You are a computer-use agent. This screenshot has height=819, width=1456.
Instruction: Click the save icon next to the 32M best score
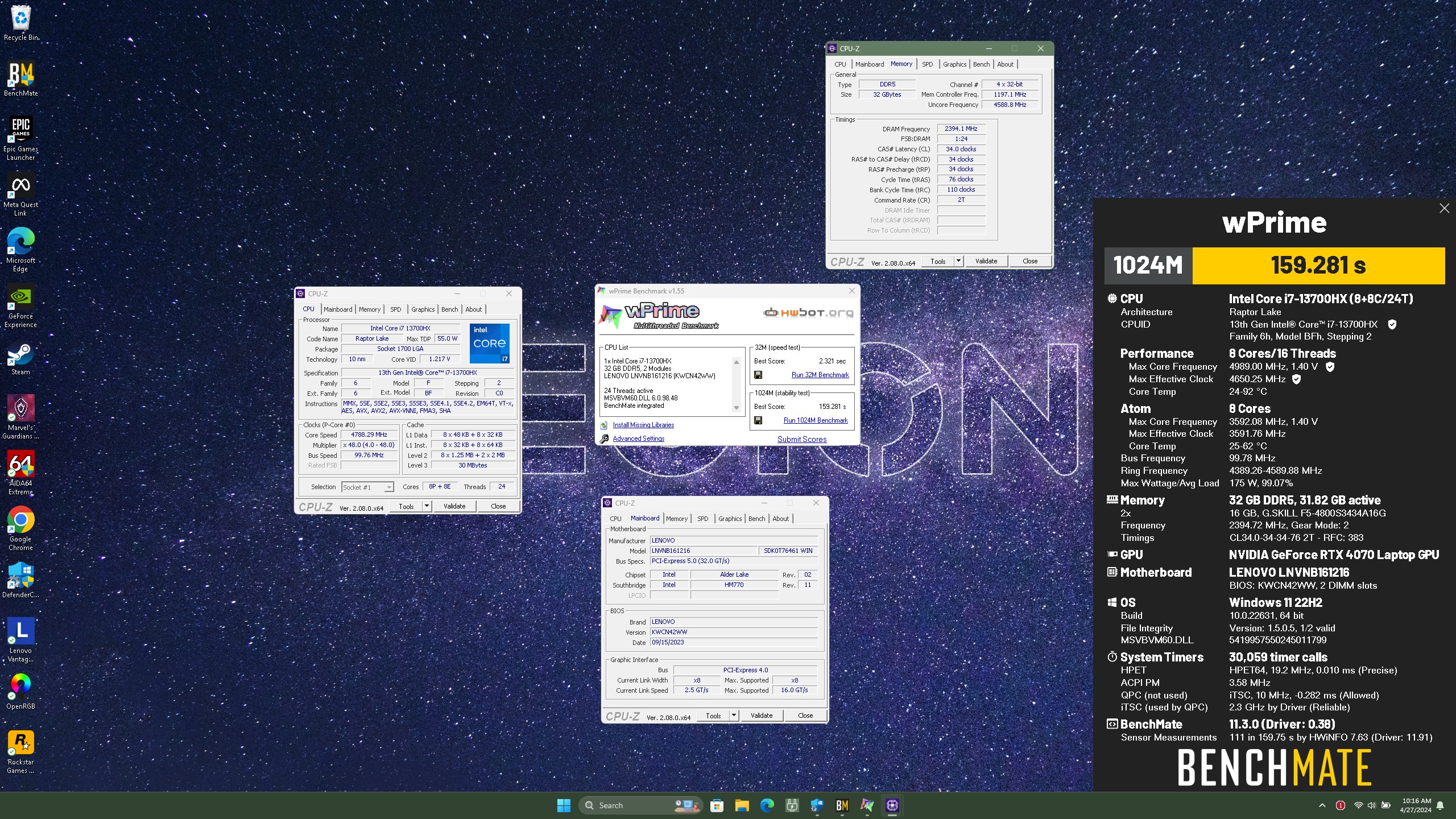click(758, 375)
